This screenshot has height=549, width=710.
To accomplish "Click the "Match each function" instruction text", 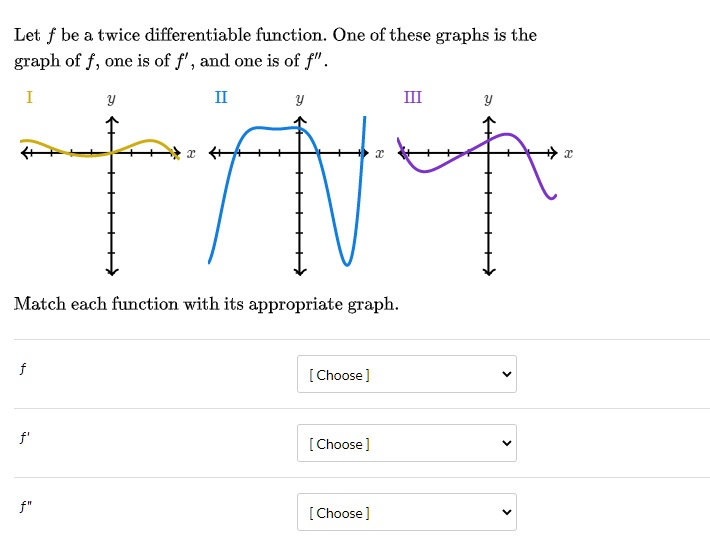I will point(206,304).
